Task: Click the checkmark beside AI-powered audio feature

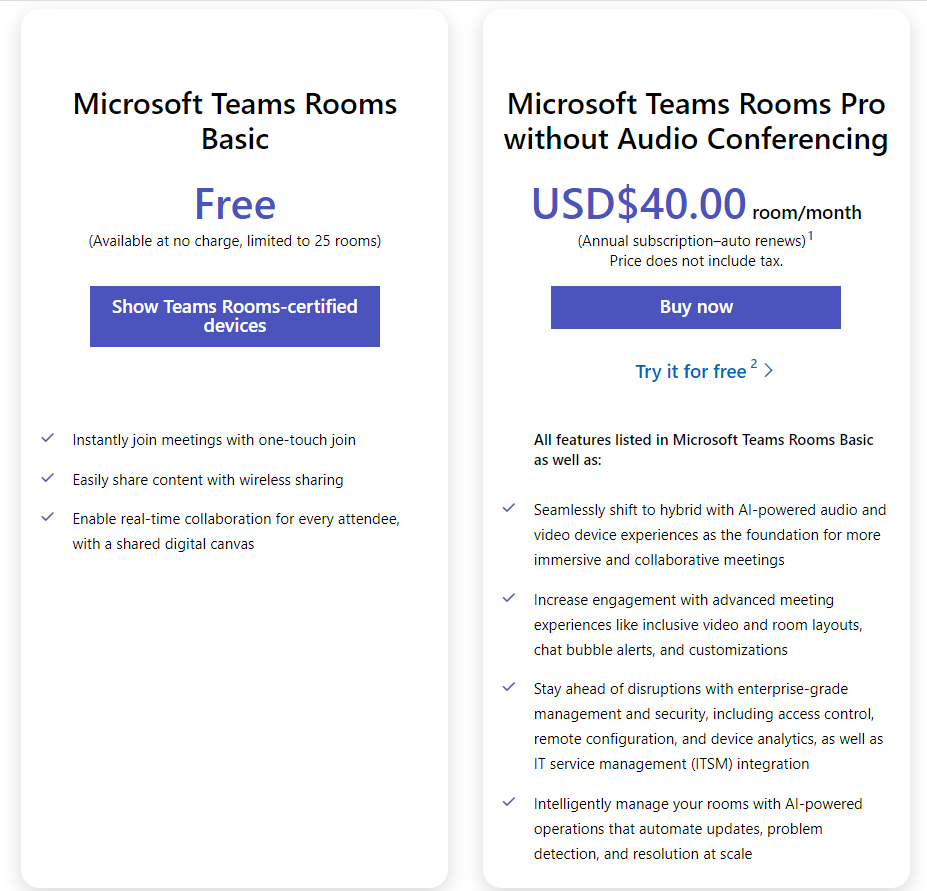Action: tap(509, 508)
